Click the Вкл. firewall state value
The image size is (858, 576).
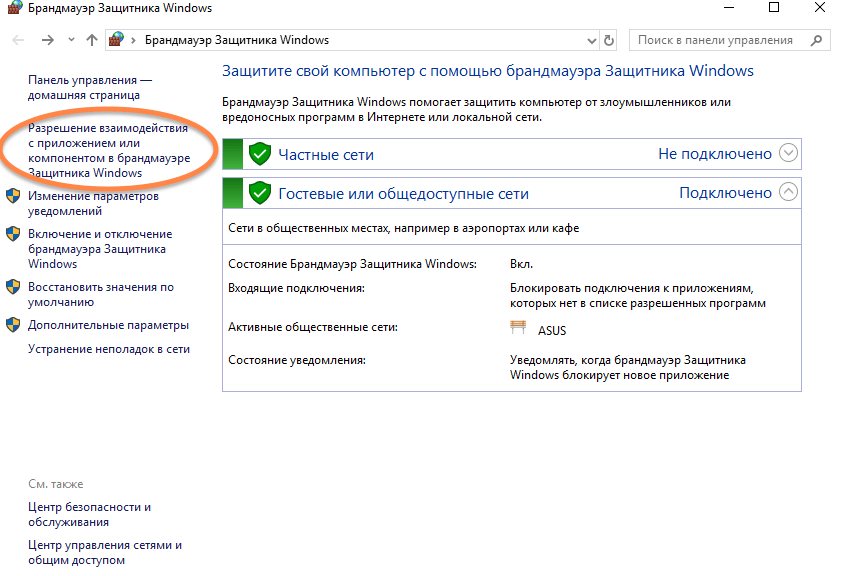(521, 264)
